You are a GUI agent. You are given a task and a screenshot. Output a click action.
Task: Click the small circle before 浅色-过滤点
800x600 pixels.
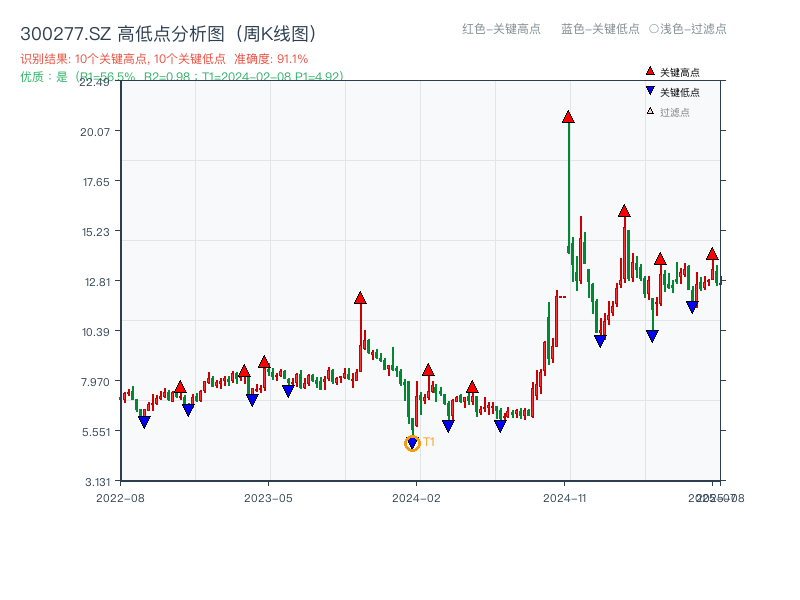coord(654,29)
